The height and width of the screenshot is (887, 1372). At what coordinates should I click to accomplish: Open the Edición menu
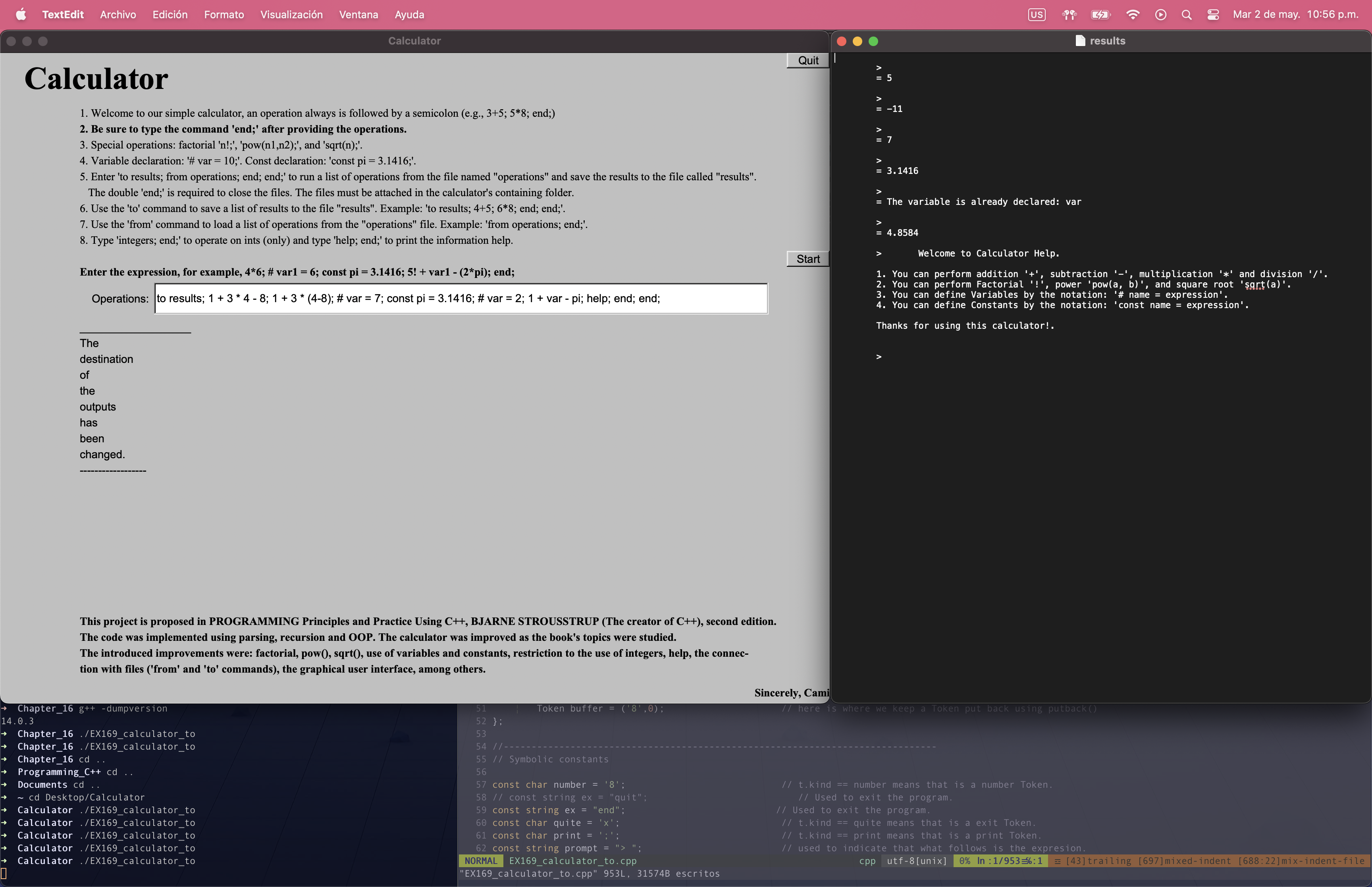[170, 14]
